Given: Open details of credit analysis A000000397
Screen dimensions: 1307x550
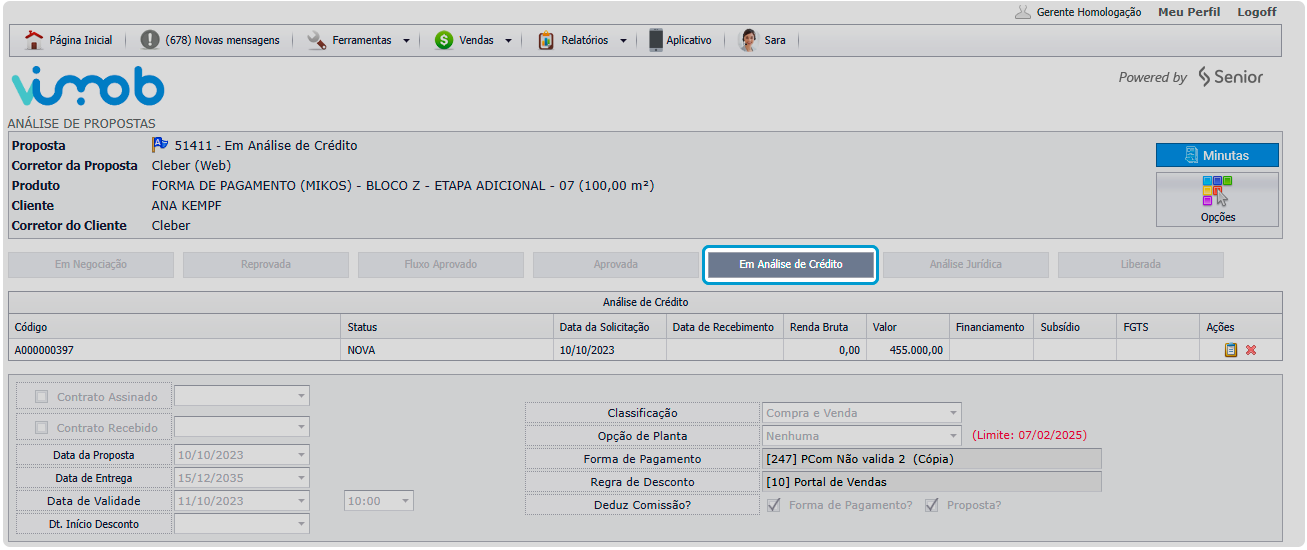Looking at the screenshot, I should [x=1231, y=350].
